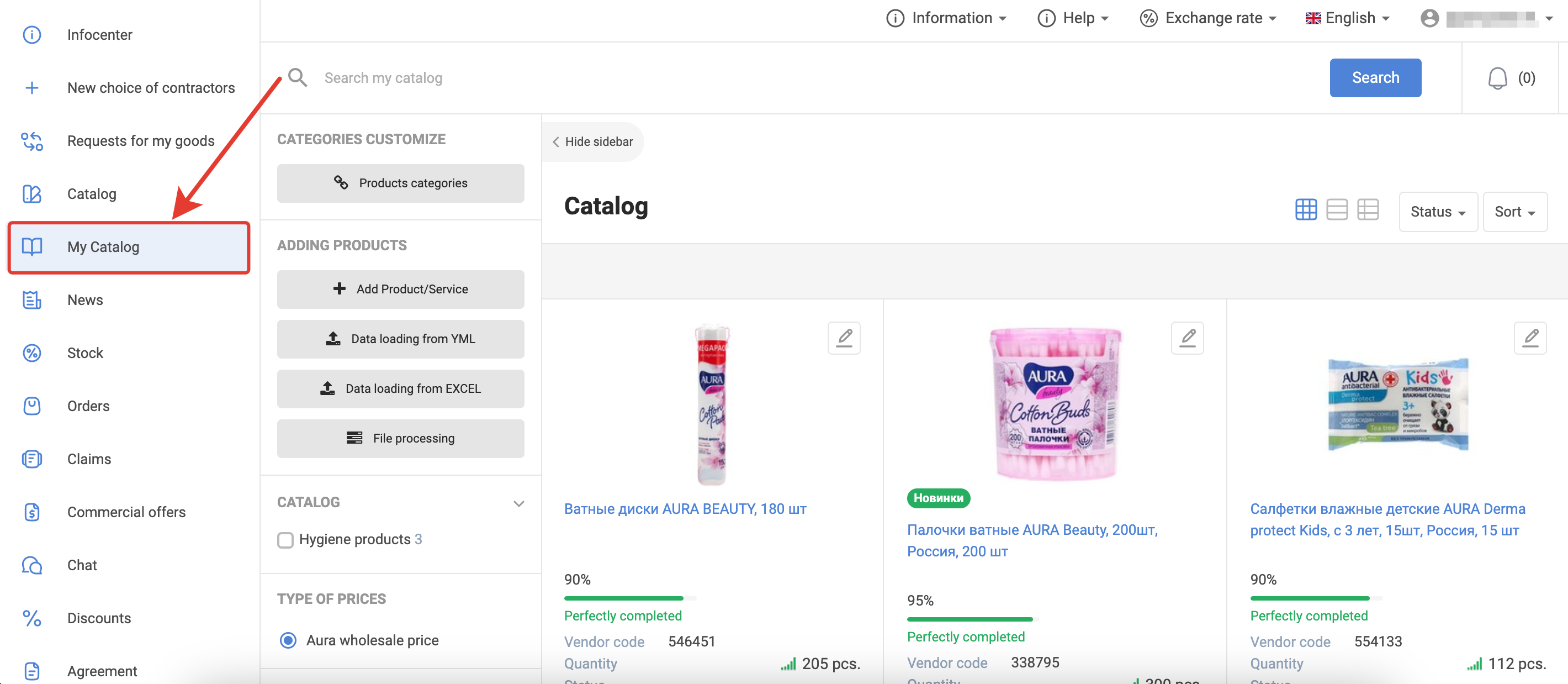Click the user profile avatar icon
This screenshot has width=1568, height=684.
coord(1429,18)
